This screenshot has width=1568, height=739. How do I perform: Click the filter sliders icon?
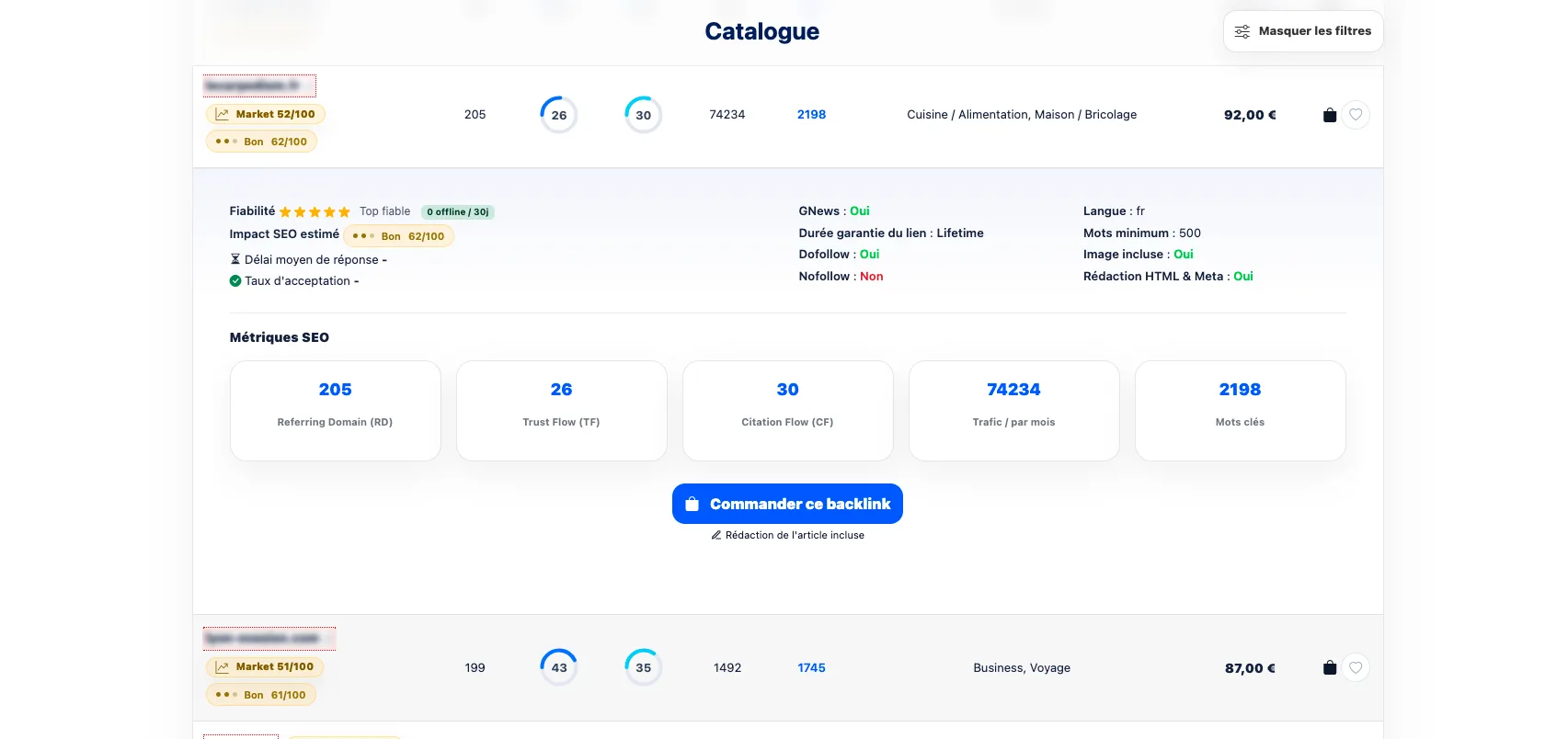pyautogui.click(x=1242, y=31)
